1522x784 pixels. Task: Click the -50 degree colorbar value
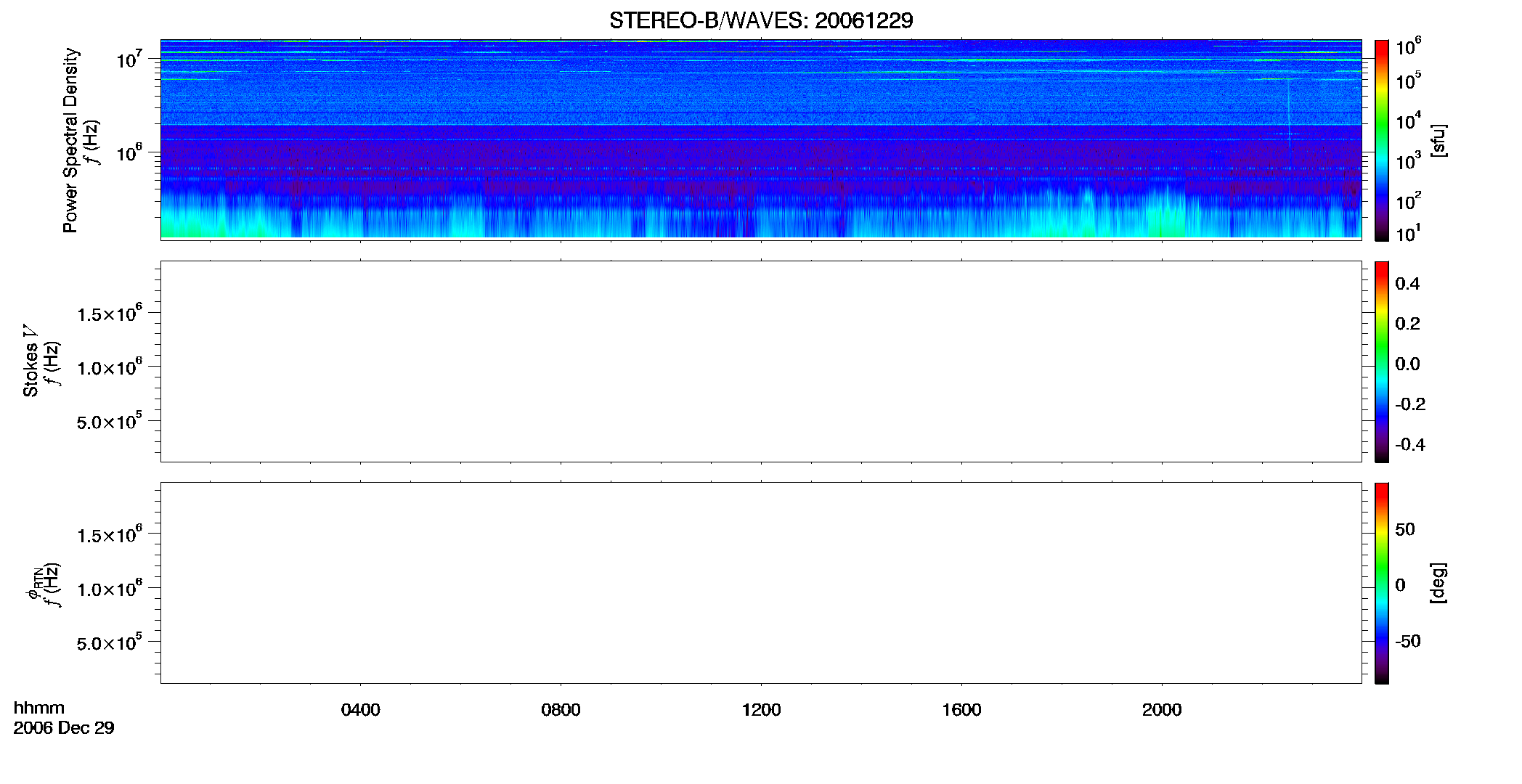(1407, 642)
